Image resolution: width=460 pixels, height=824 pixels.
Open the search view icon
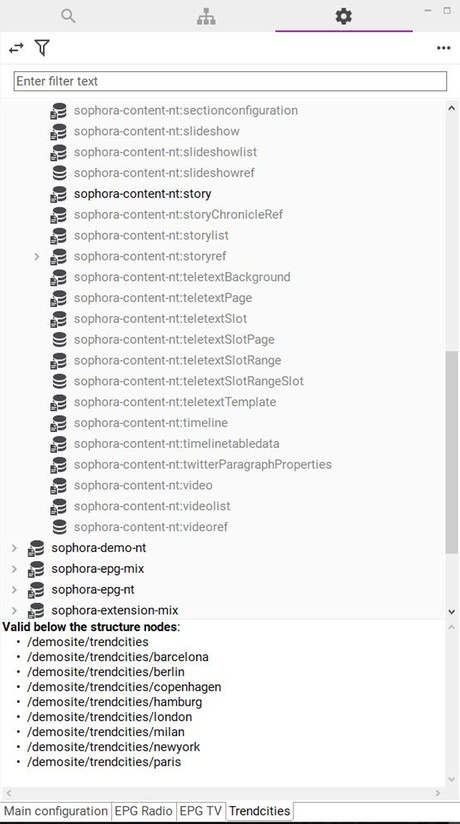pos(68,16)
